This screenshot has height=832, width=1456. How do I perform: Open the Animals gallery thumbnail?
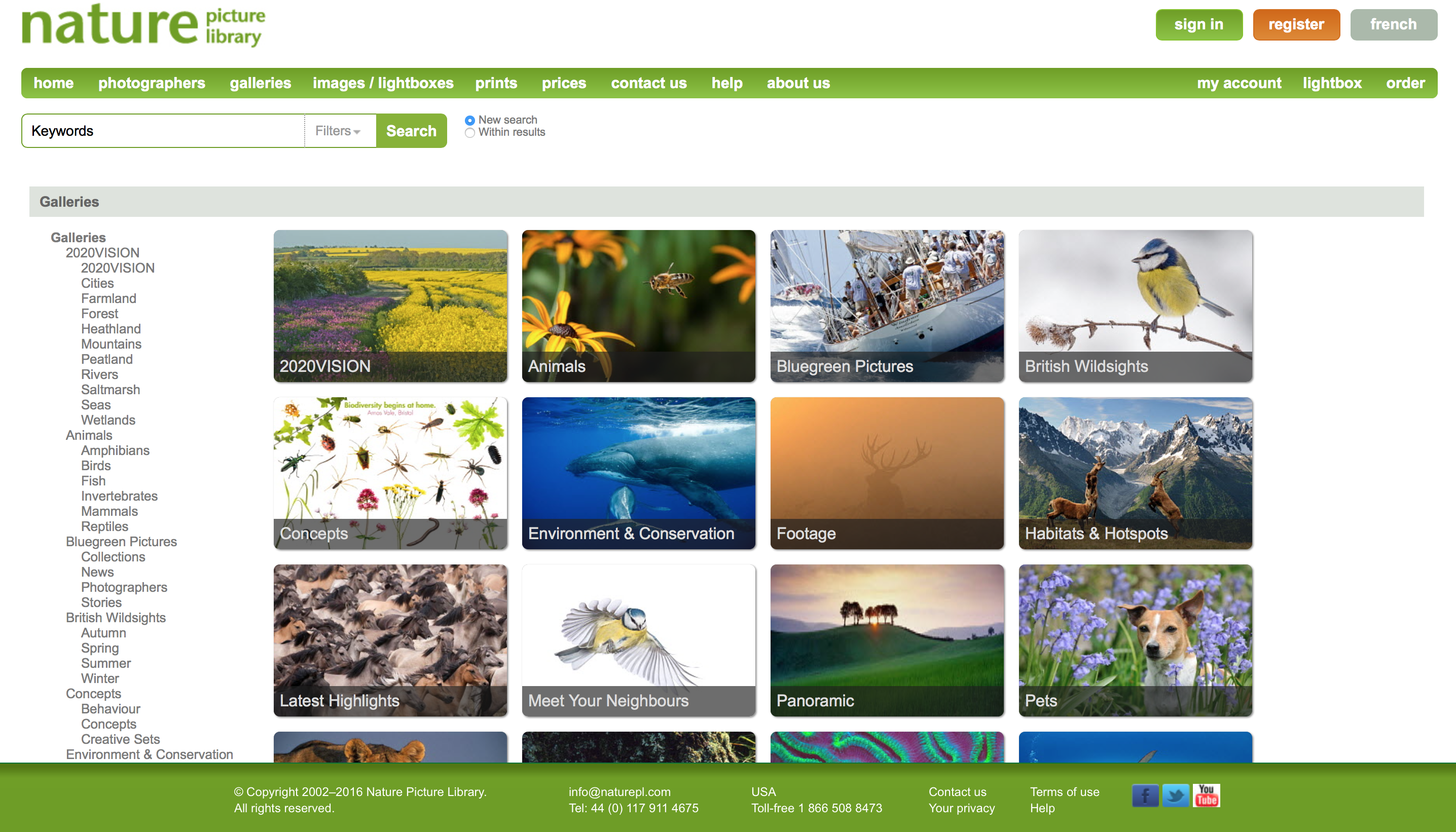coord(639,306)
